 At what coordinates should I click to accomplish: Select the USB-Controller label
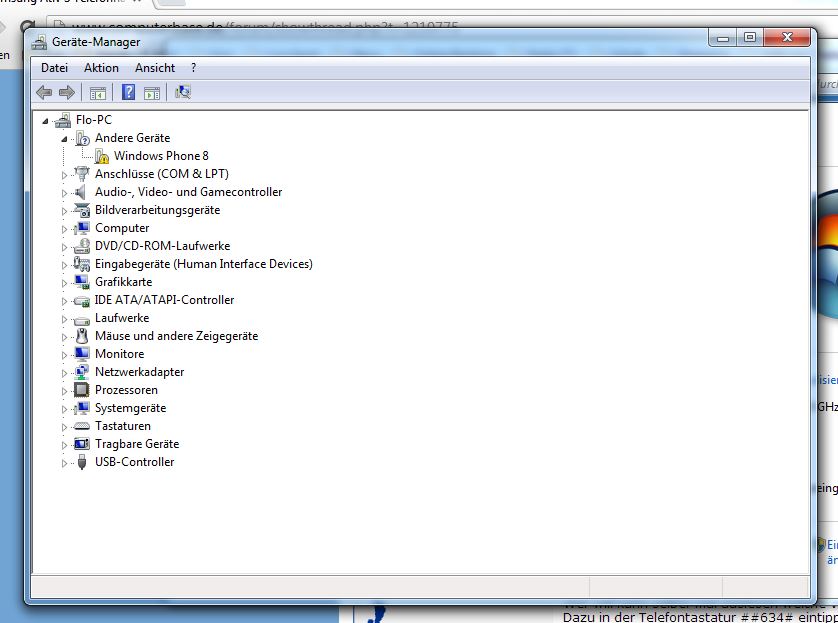[x=135, y=462]
